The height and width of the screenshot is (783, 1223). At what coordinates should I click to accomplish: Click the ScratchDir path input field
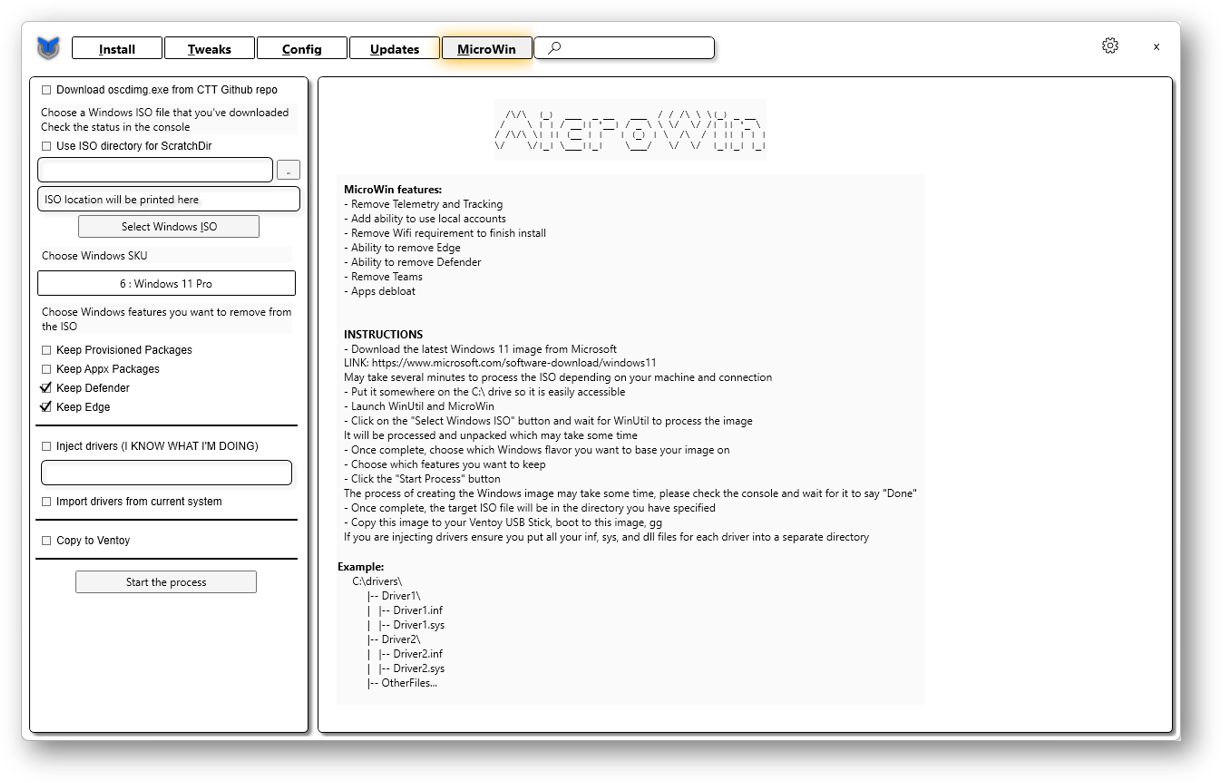point(155,170)
